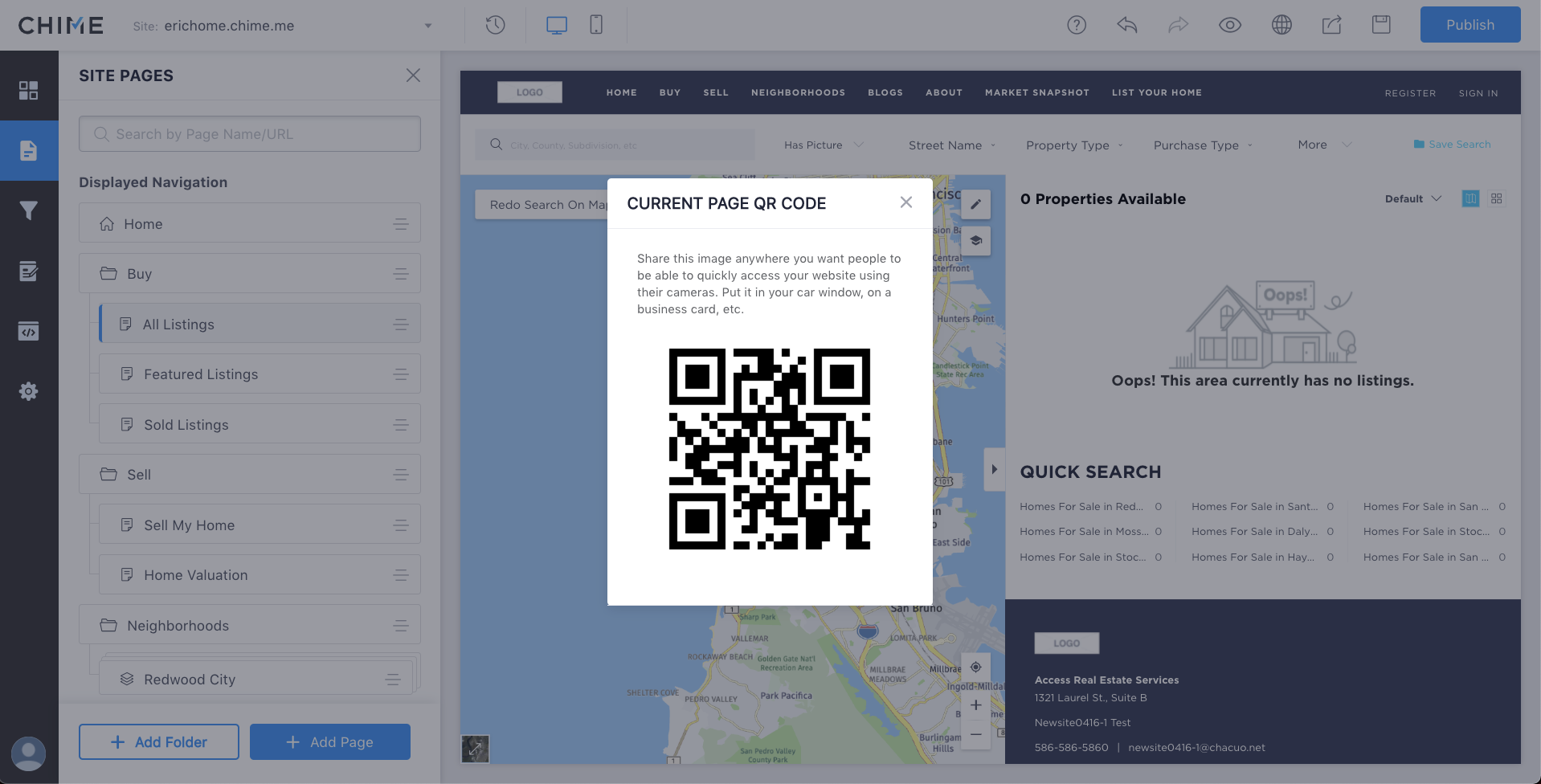Viewport: 1541px width, 784px height.
Task: Open the funnel filter sidebar icon
Action: pyautogui.click(x=29, y=210)
